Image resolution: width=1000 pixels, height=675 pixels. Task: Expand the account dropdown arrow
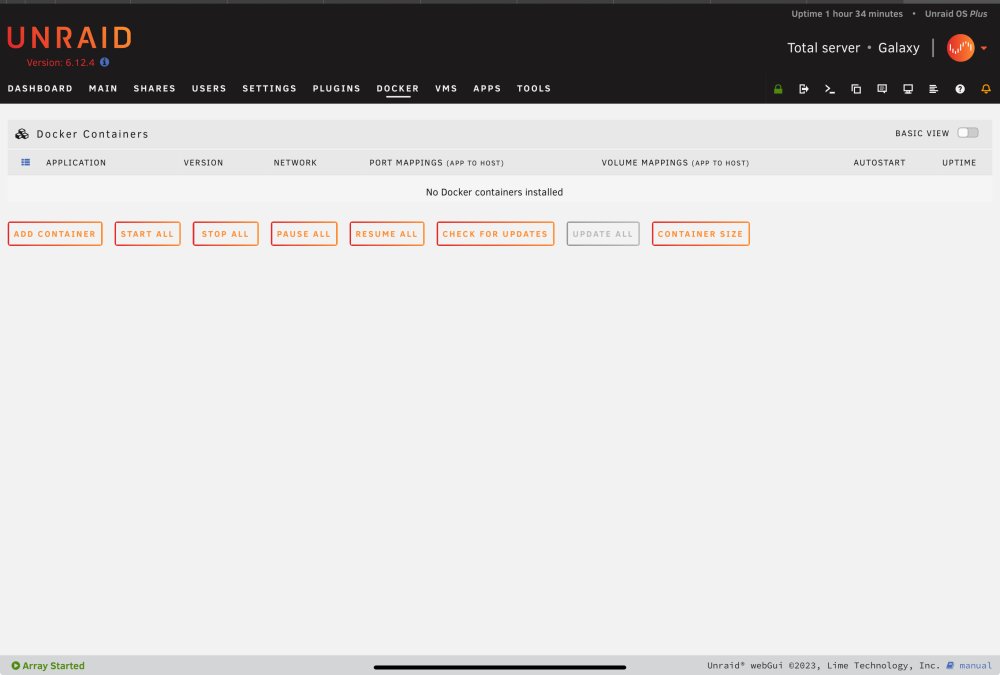pyautogui.click(x=984, y=48)
